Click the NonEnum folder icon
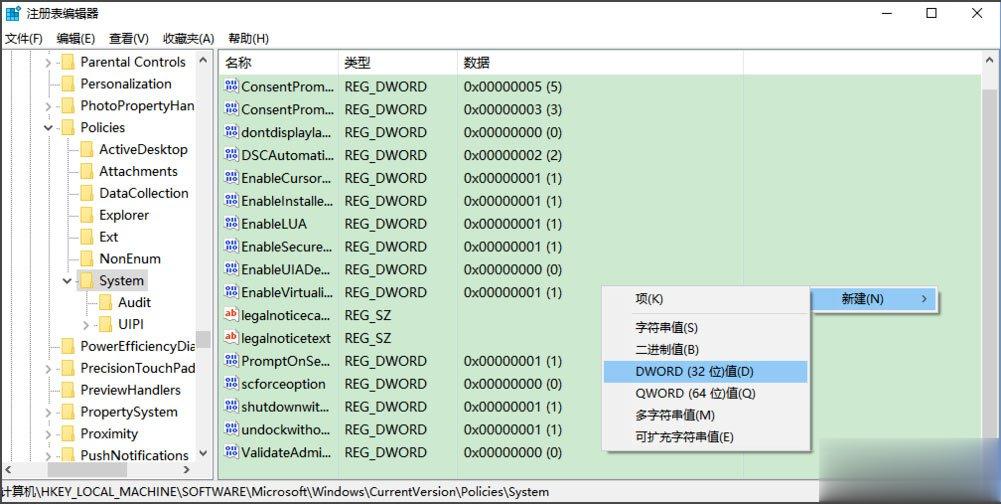Image resolution: width=1001 pixels, height=504 pixels. coord(87,259)
